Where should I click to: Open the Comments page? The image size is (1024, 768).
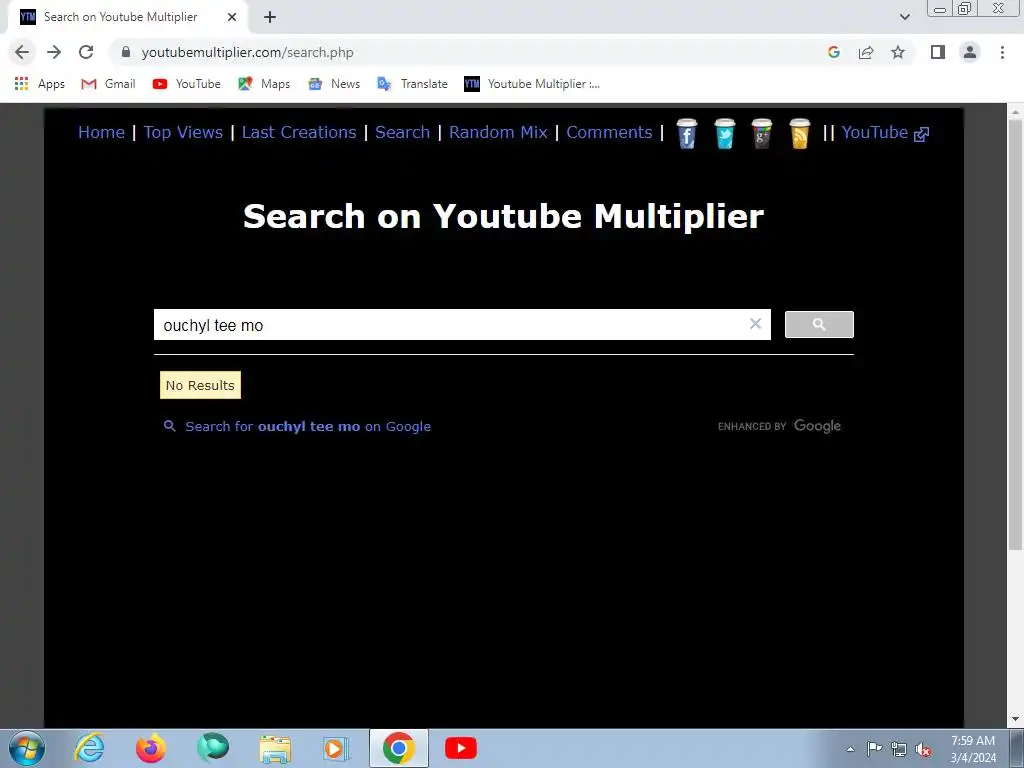click(609, 132)
